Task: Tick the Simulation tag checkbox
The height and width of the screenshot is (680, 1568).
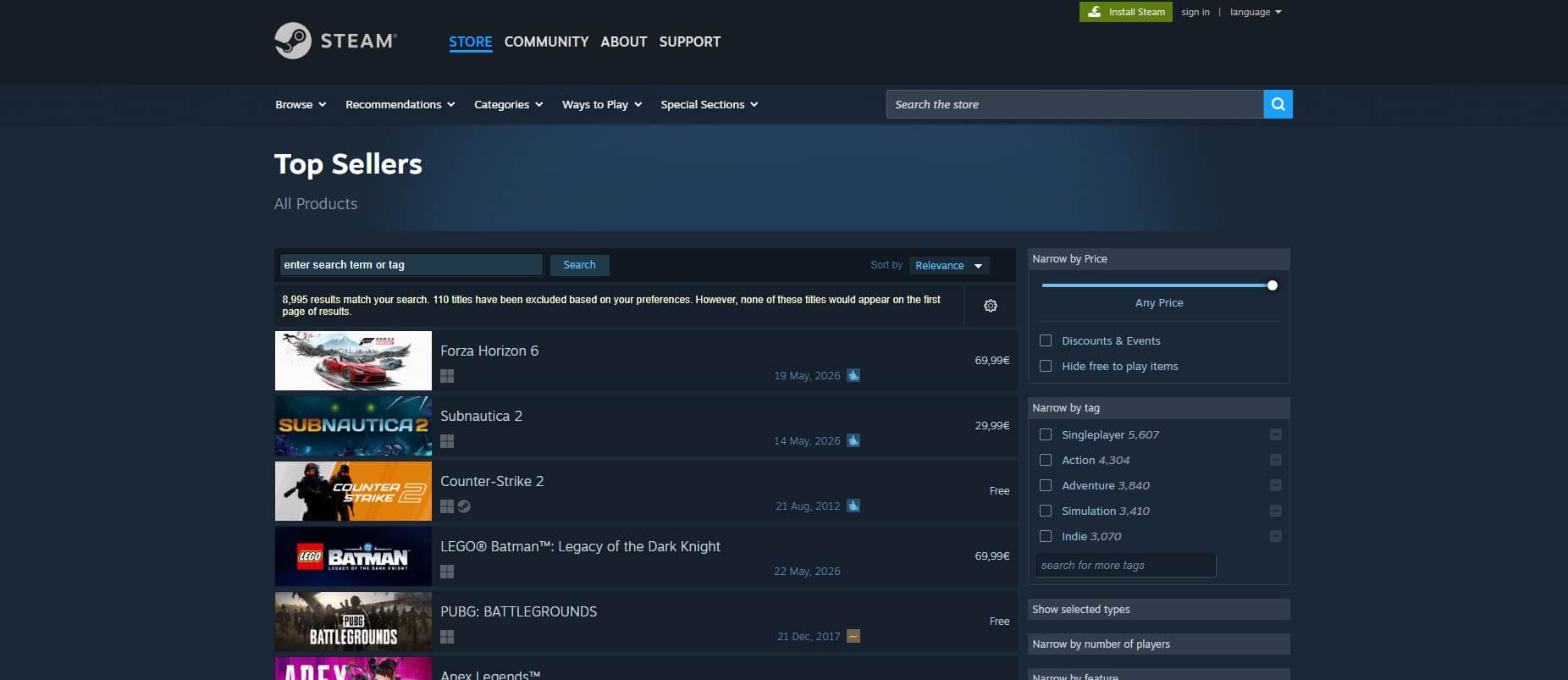Action: [1046, 511]
